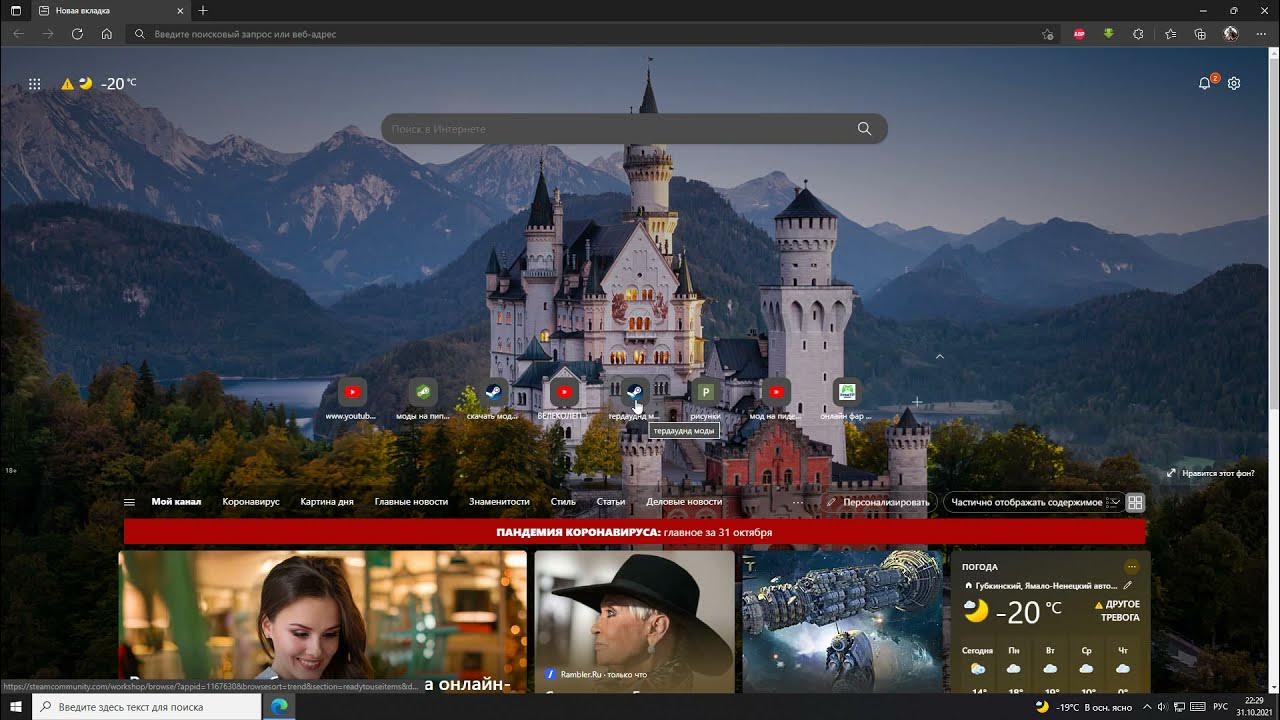The height and width of the screenshot is (720, 1280).
Task: Switch to the 'Главные новости' tab
Action: pos(411,502)
